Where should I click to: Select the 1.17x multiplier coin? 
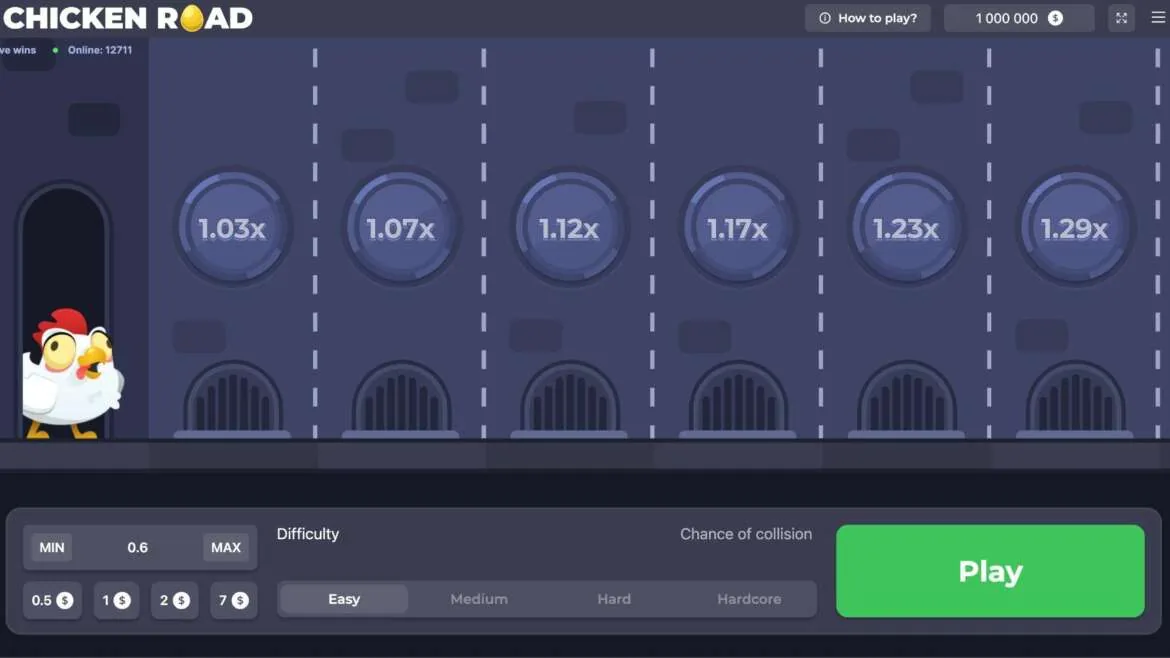click(738, 228)
